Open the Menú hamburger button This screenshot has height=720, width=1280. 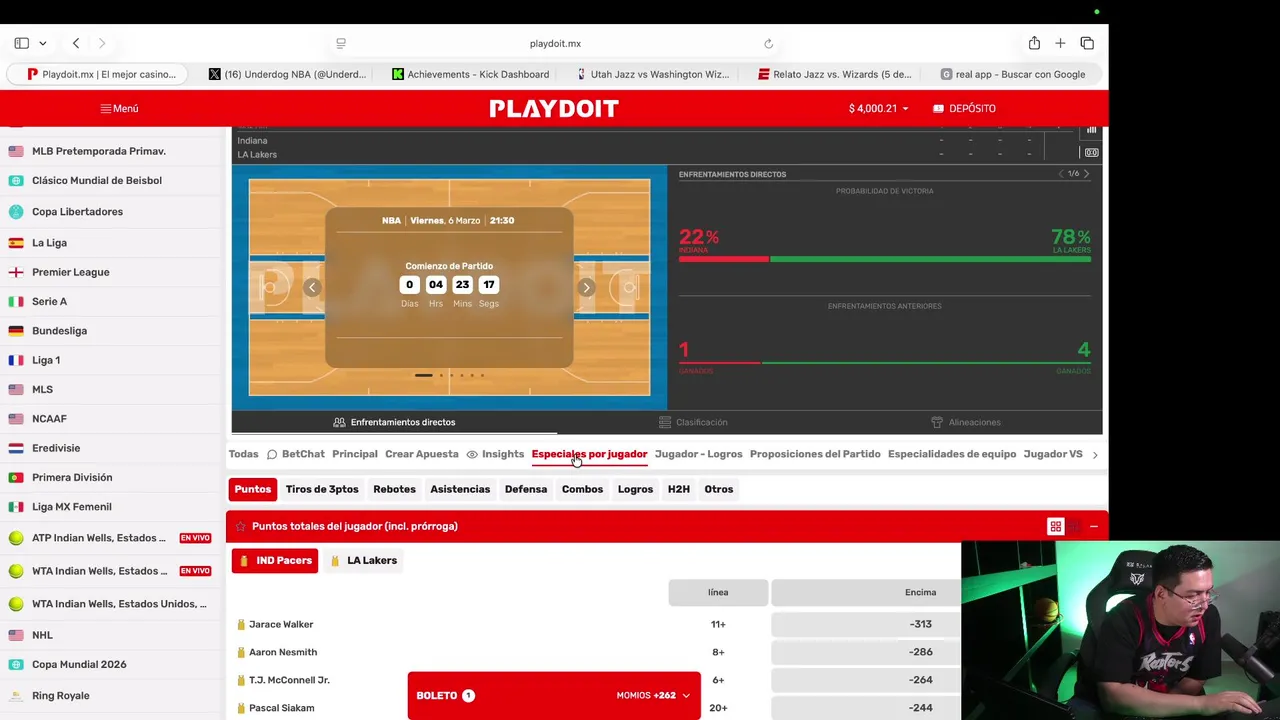119,108
